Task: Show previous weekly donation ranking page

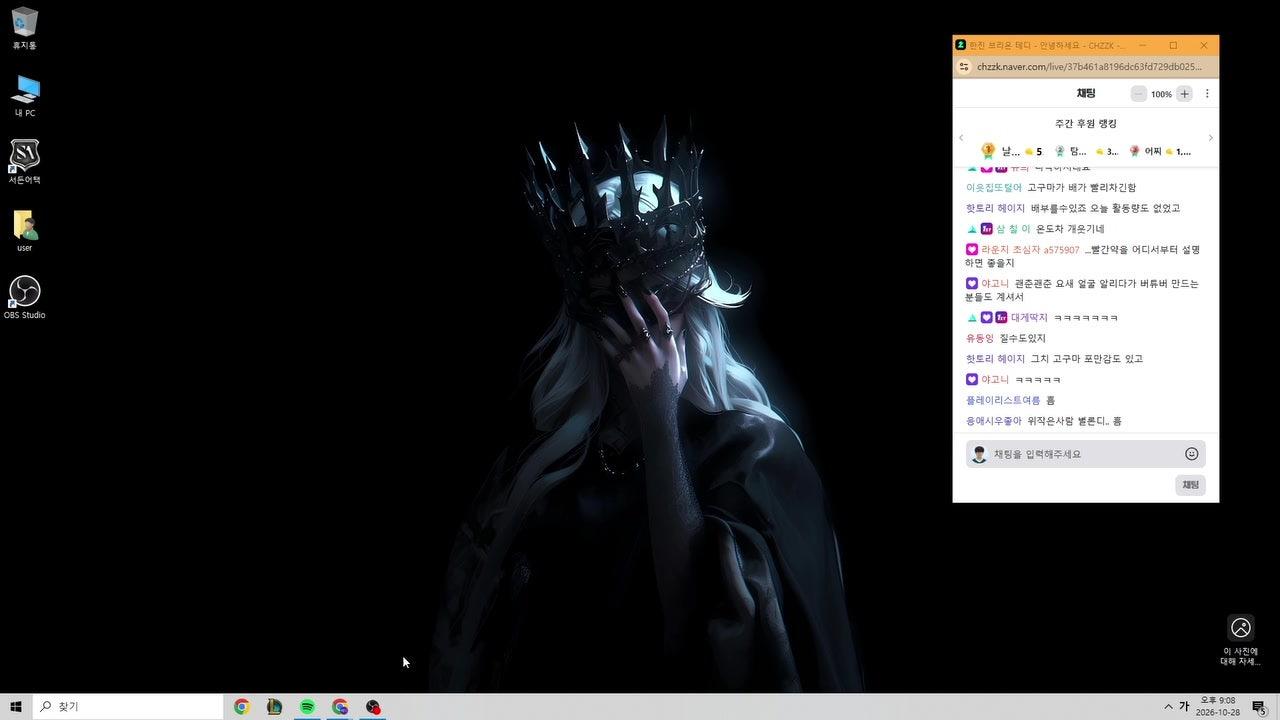Action: pos(961,138)
